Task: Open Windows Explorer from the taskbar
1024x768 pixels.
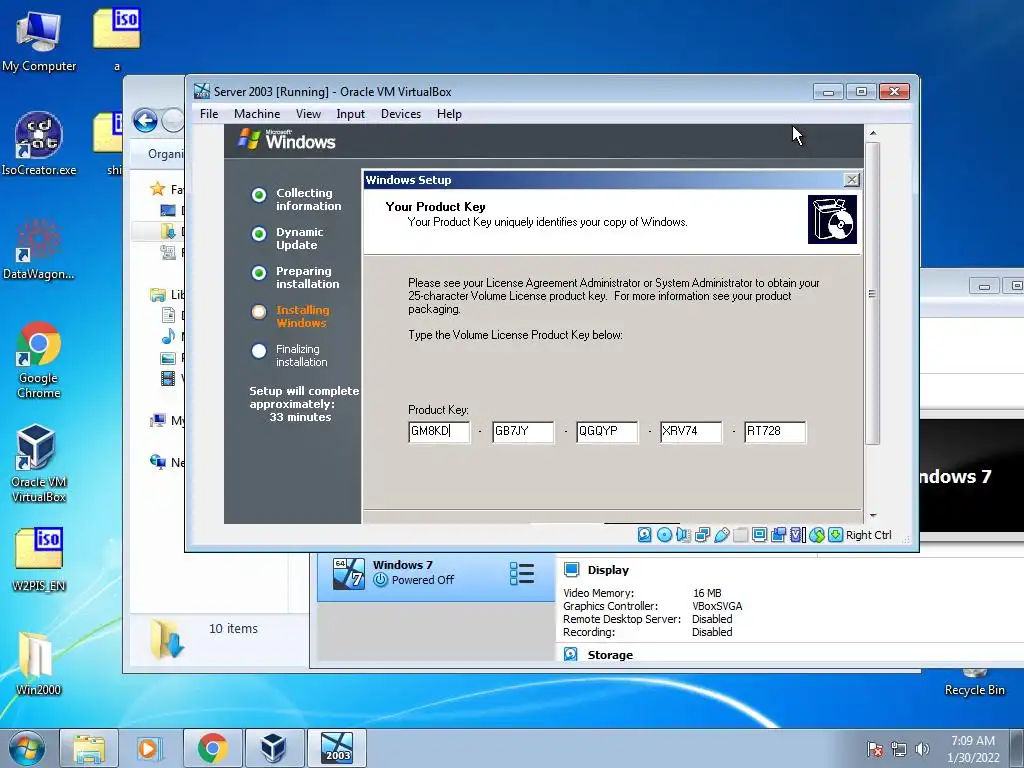Action: (x=89, y=748)
